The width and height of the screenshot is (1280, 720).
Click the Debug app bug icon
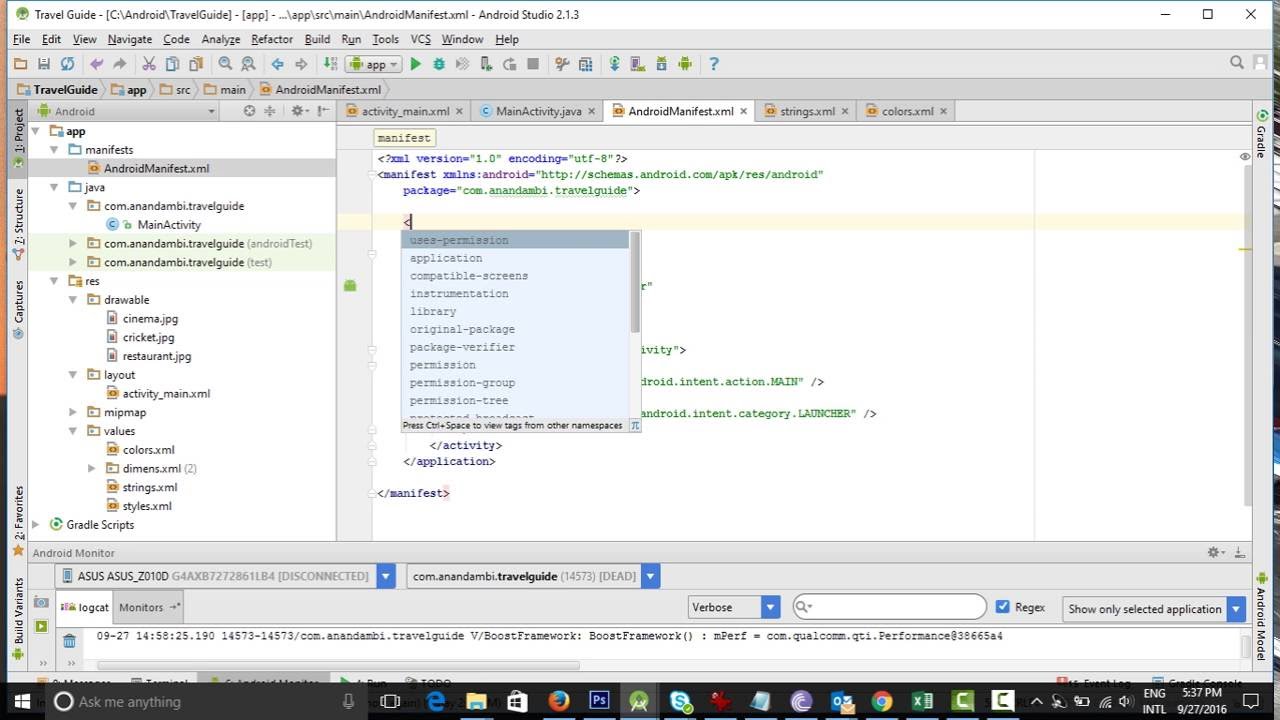coord(439,64)
